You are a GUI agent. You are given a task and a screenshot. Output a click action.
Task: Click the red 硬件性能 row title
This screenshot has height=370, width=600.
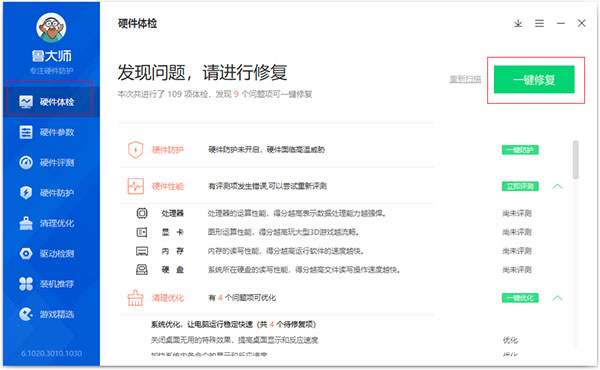pos(168,186)
